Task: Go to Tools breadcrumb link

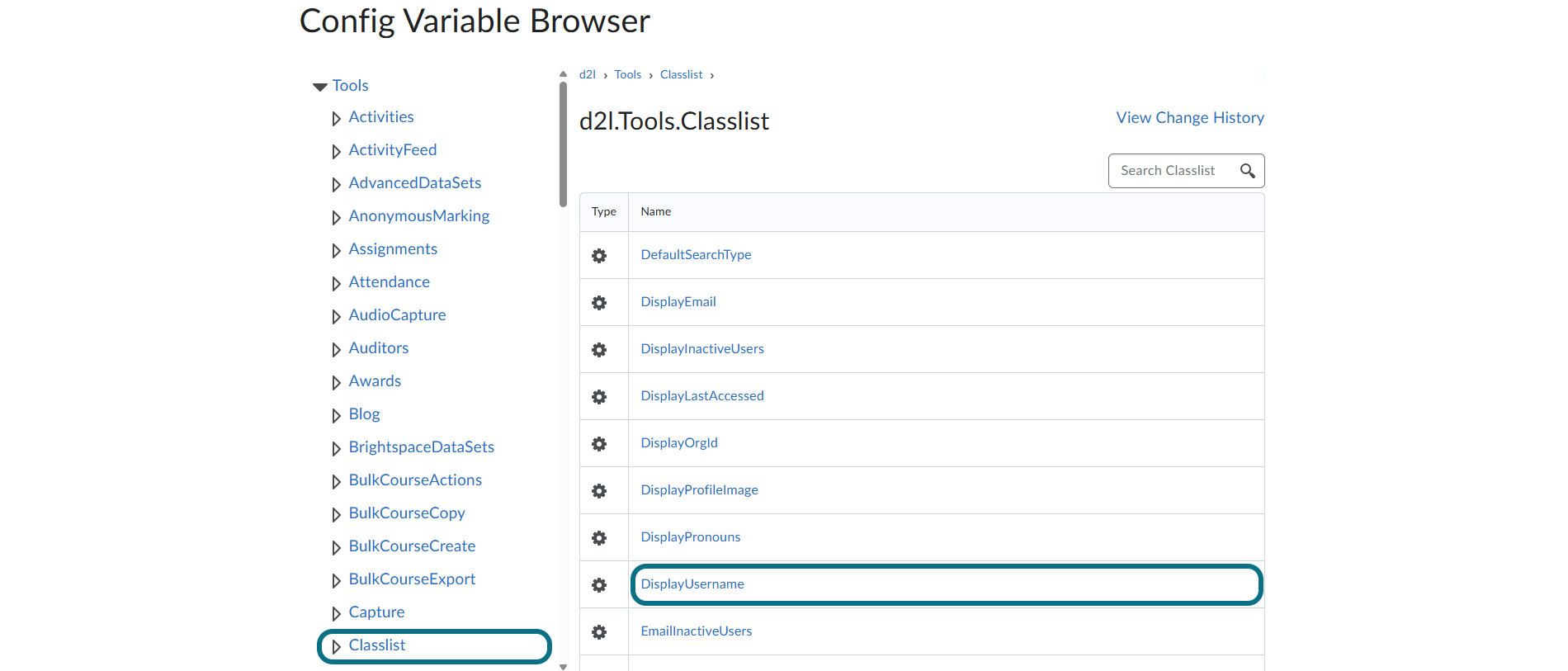Action: pyautogui.click(x=628, y=74)
